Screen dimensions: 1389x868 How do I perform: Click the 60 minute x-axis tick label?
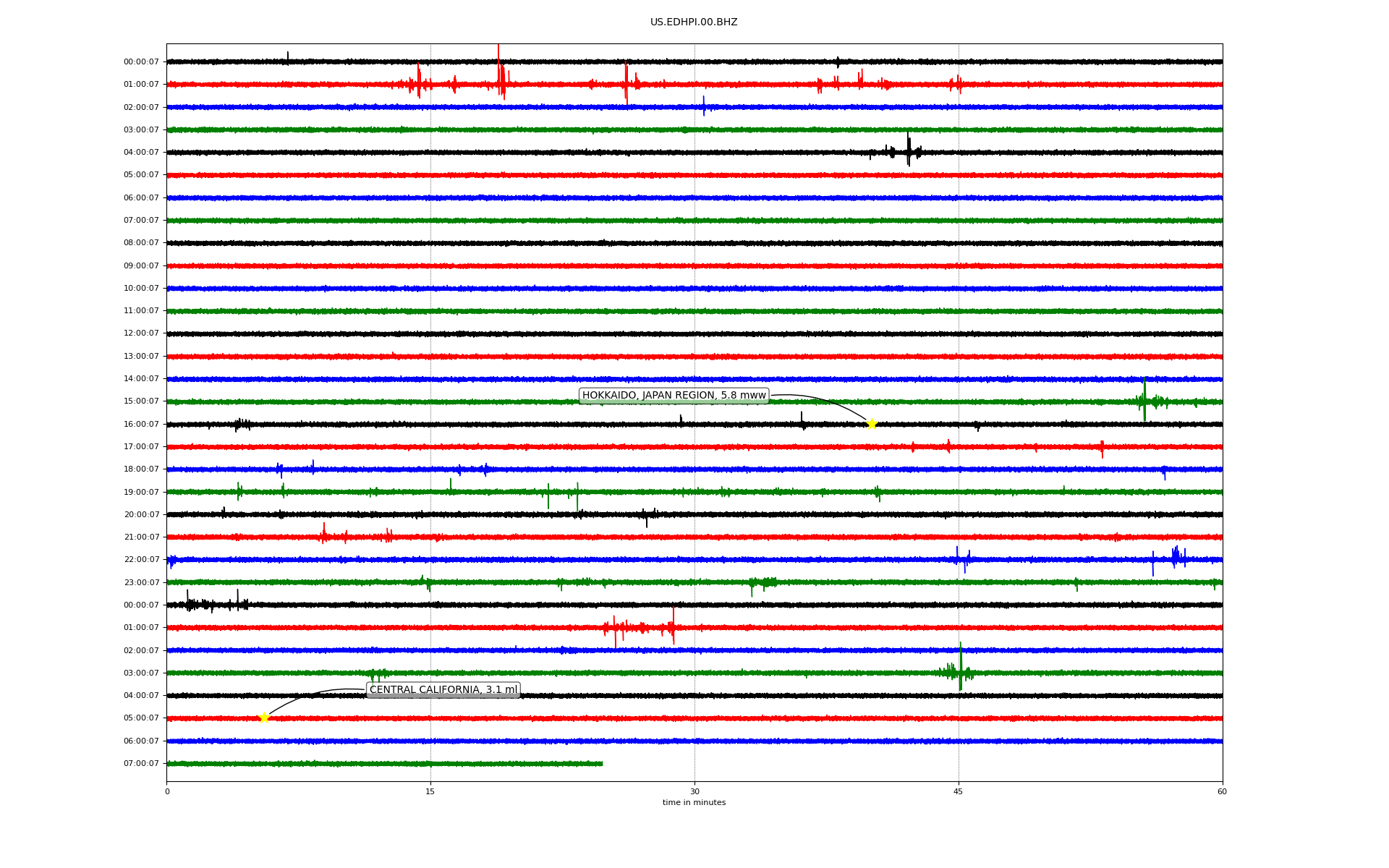pyautogui.click(x=1222, y=791)
